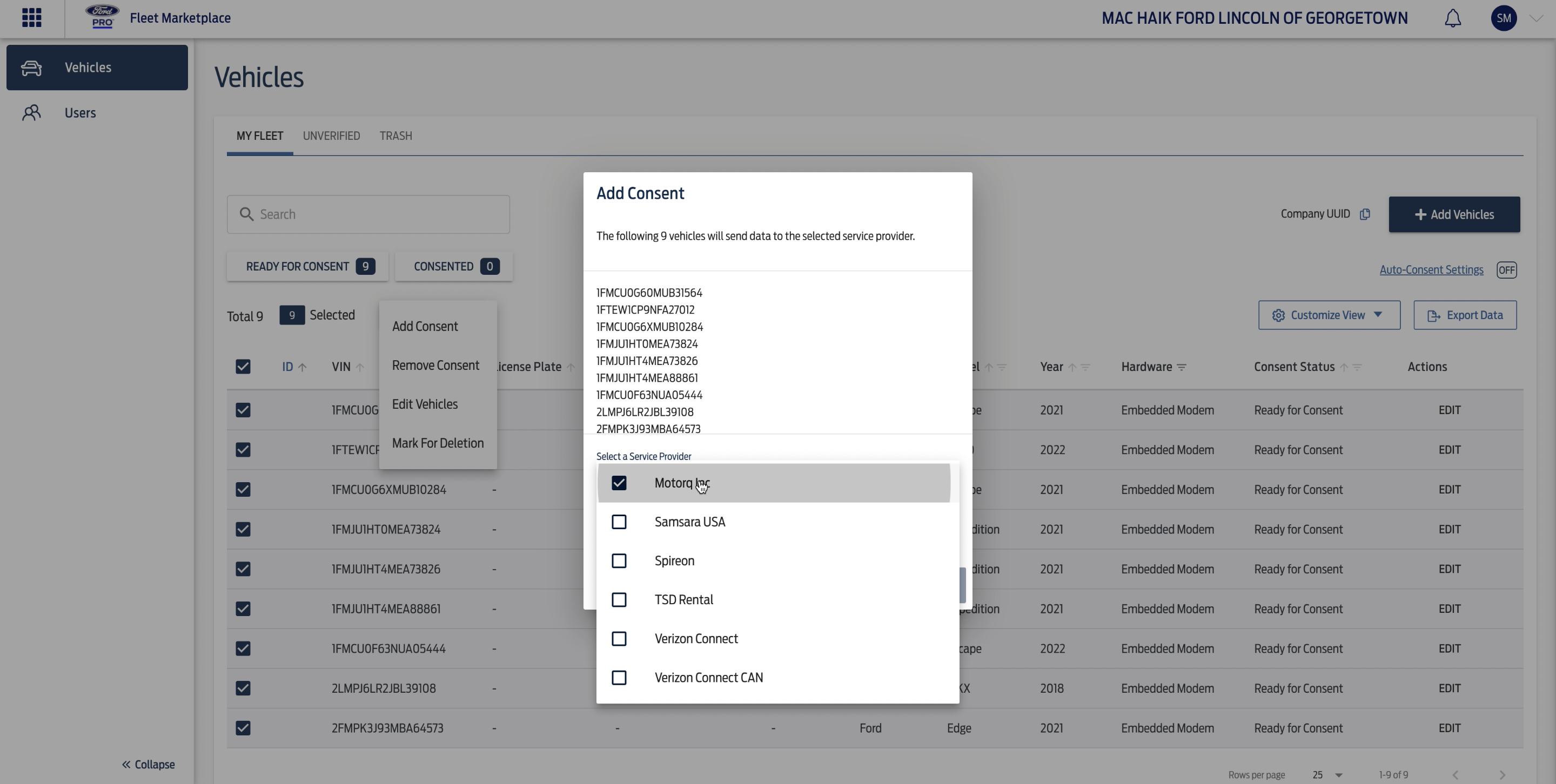
Task: Click EDIT for row 2FMPK3J93MBA64573
Action: (x=1449, y=728)
